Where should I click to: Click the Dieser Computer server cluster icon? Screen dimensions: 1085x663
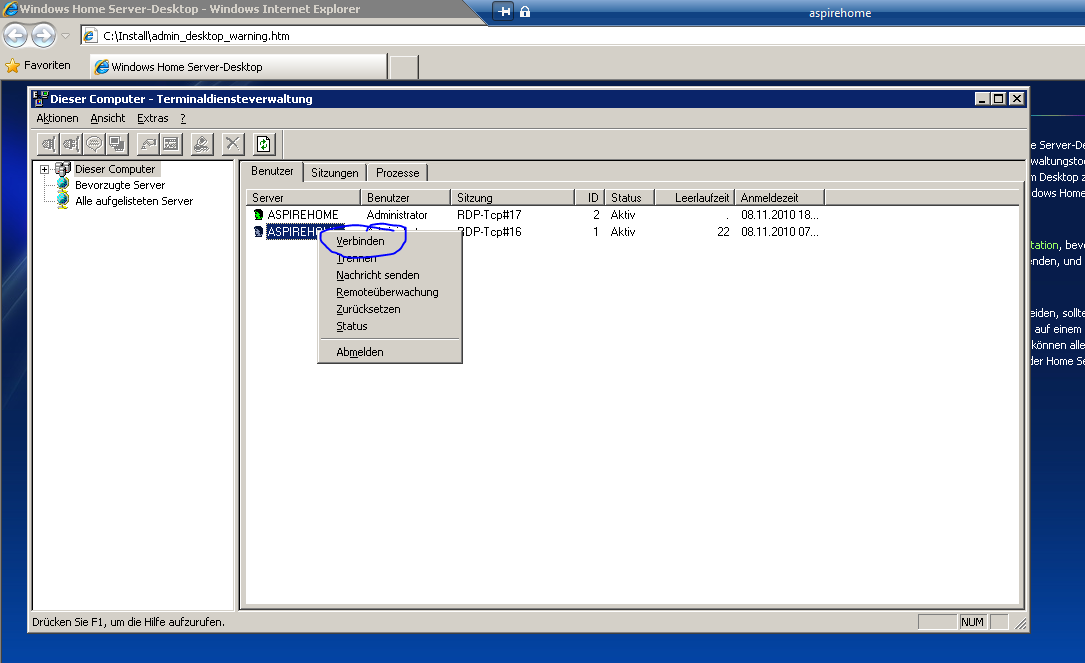pos(63,169)
